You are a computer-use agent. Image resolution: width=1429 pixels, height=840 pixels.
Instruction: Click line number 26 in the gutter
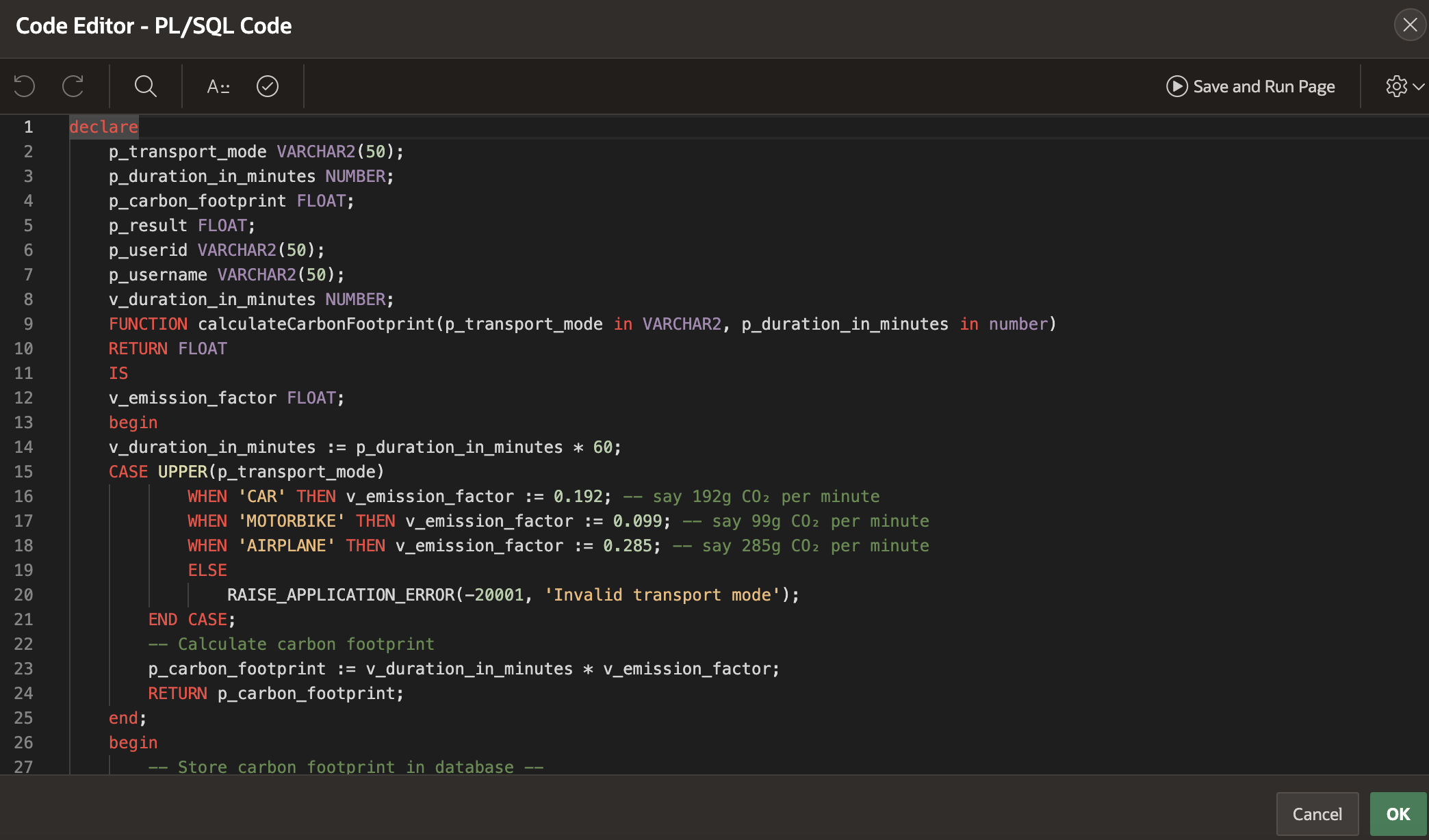click(x=24, y=743)
